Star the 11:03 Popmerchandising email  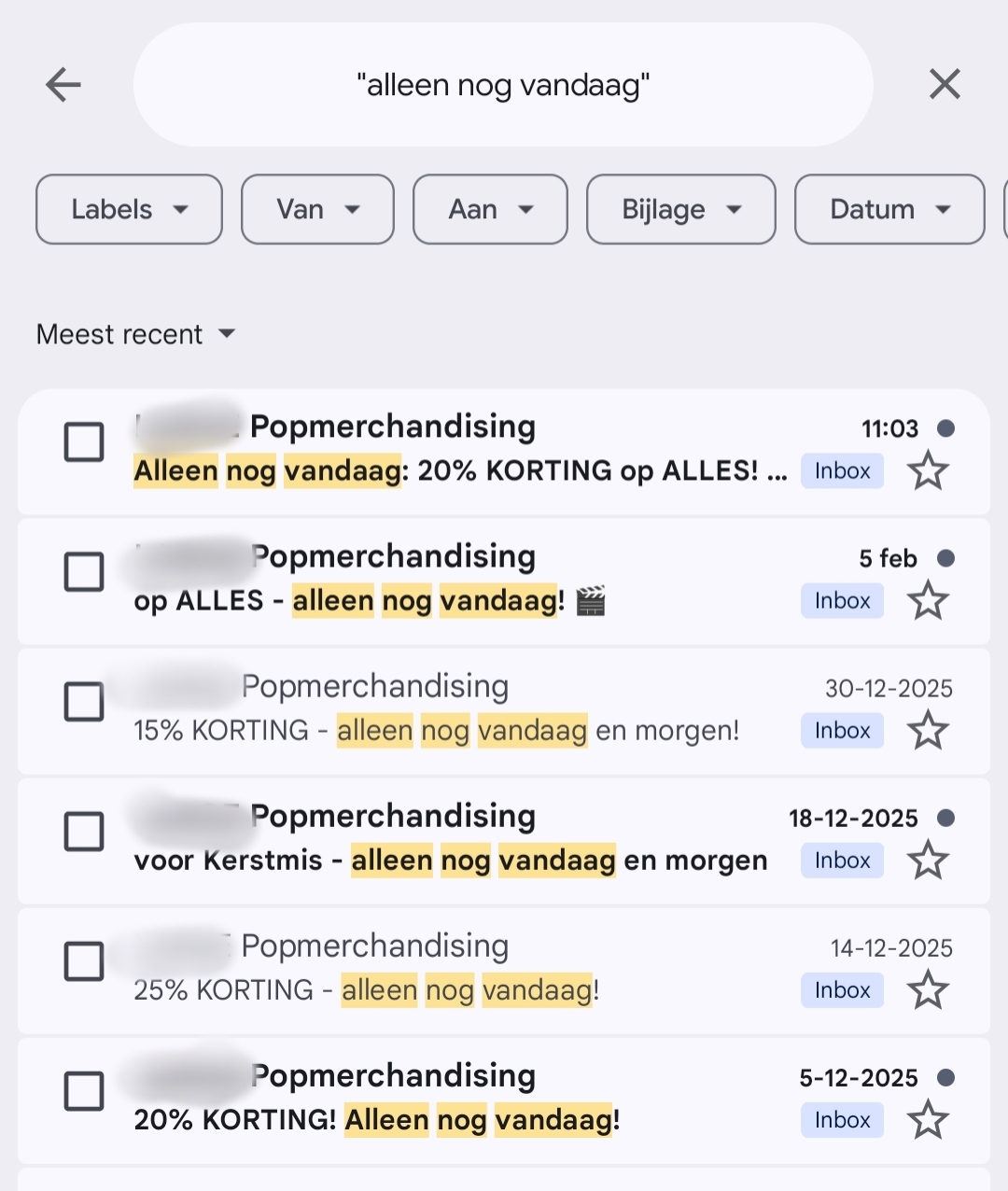[928, 471]
